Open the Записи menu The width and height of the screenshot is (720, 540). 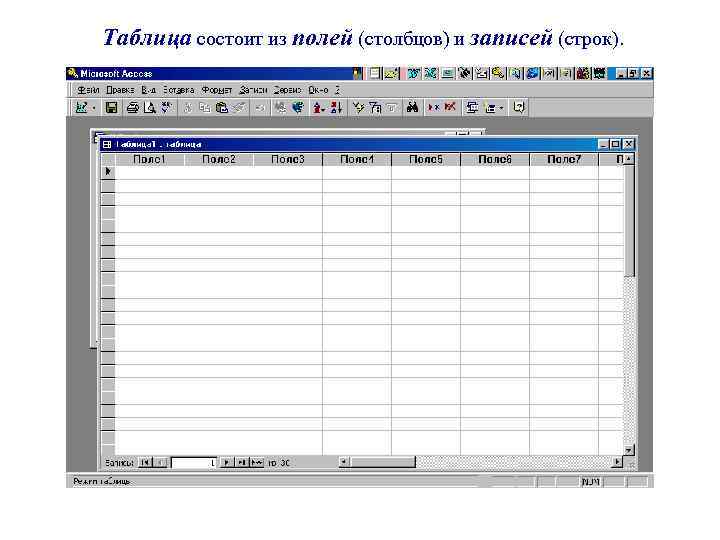click(253, 90)
